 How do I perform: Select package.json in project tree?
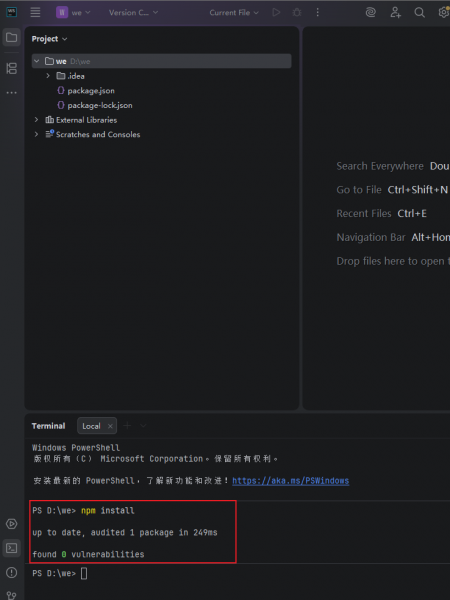coord(91,91)
